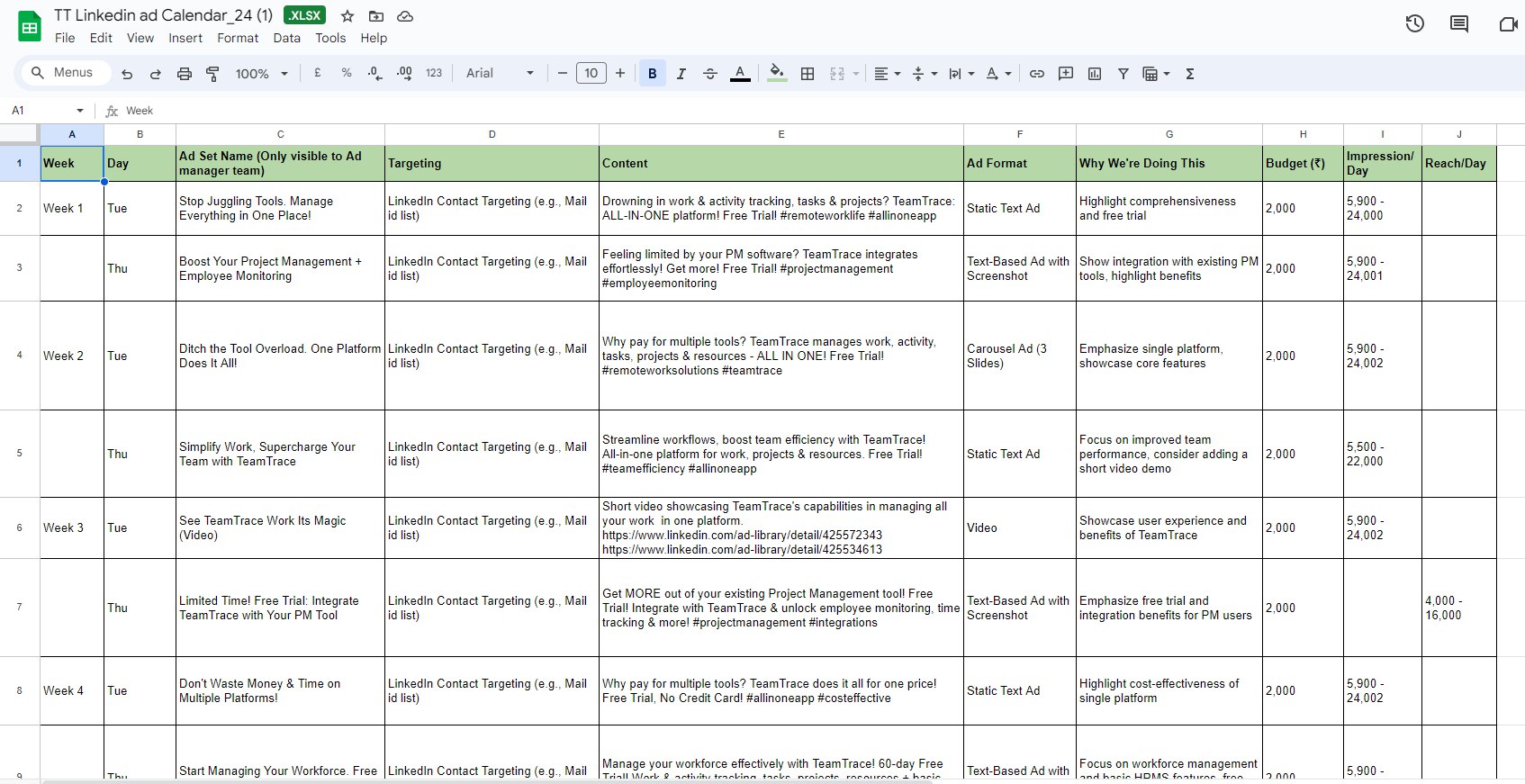Viewport: 1525px width, 784px height.
Task: Open the Functions sigma icon
Action: (x=1190, y=74)
